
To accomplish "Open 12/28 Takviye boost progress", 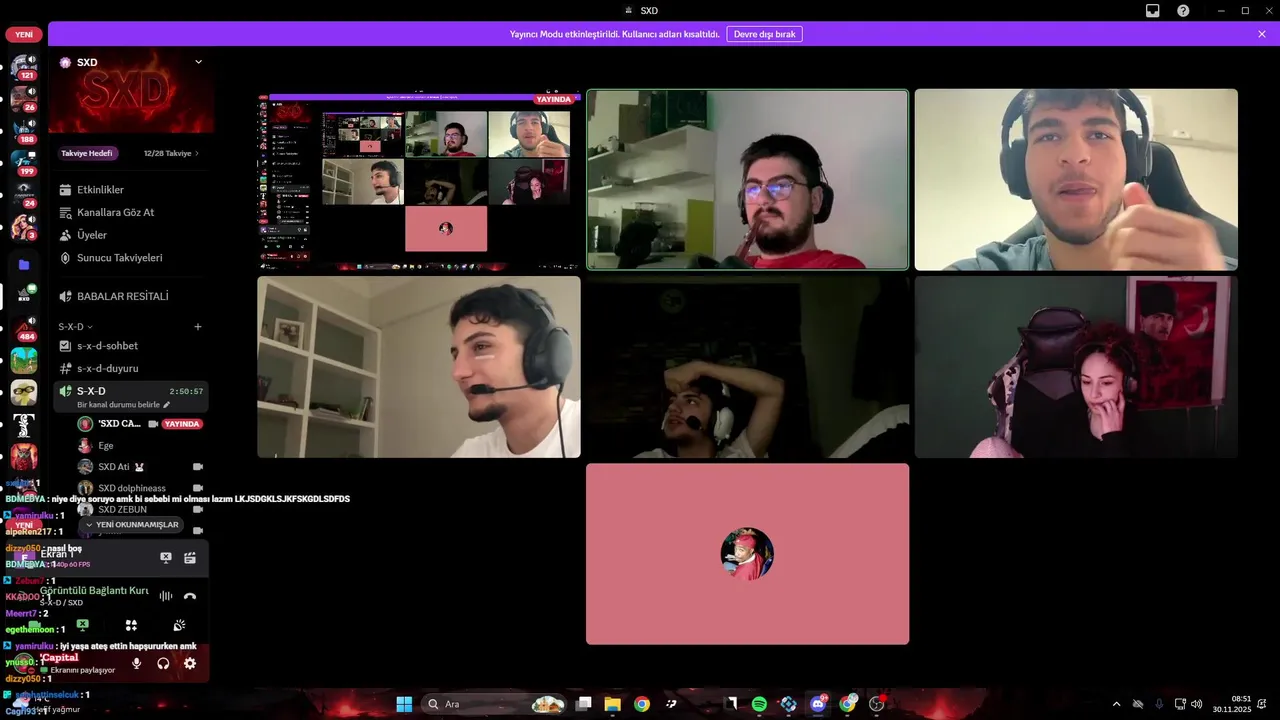I will [x=171, y=154].
